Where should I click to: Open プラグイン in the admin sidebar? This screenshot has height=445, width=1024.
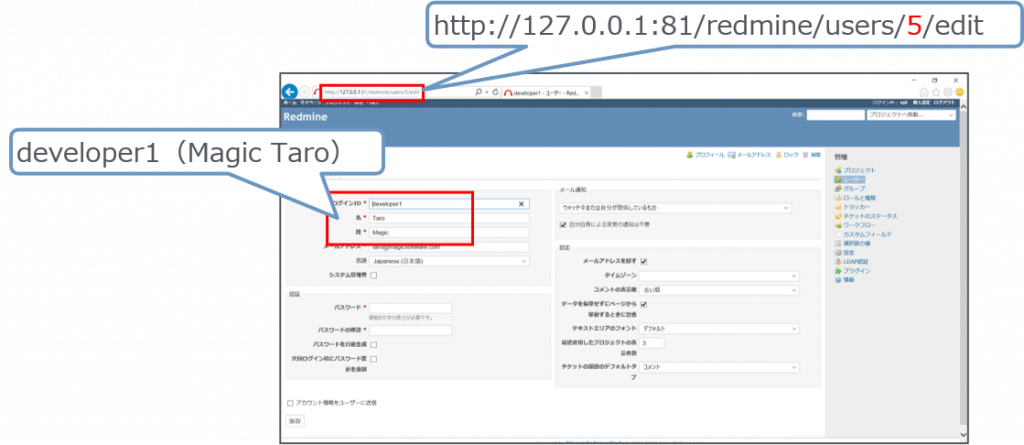pos(856,271)
